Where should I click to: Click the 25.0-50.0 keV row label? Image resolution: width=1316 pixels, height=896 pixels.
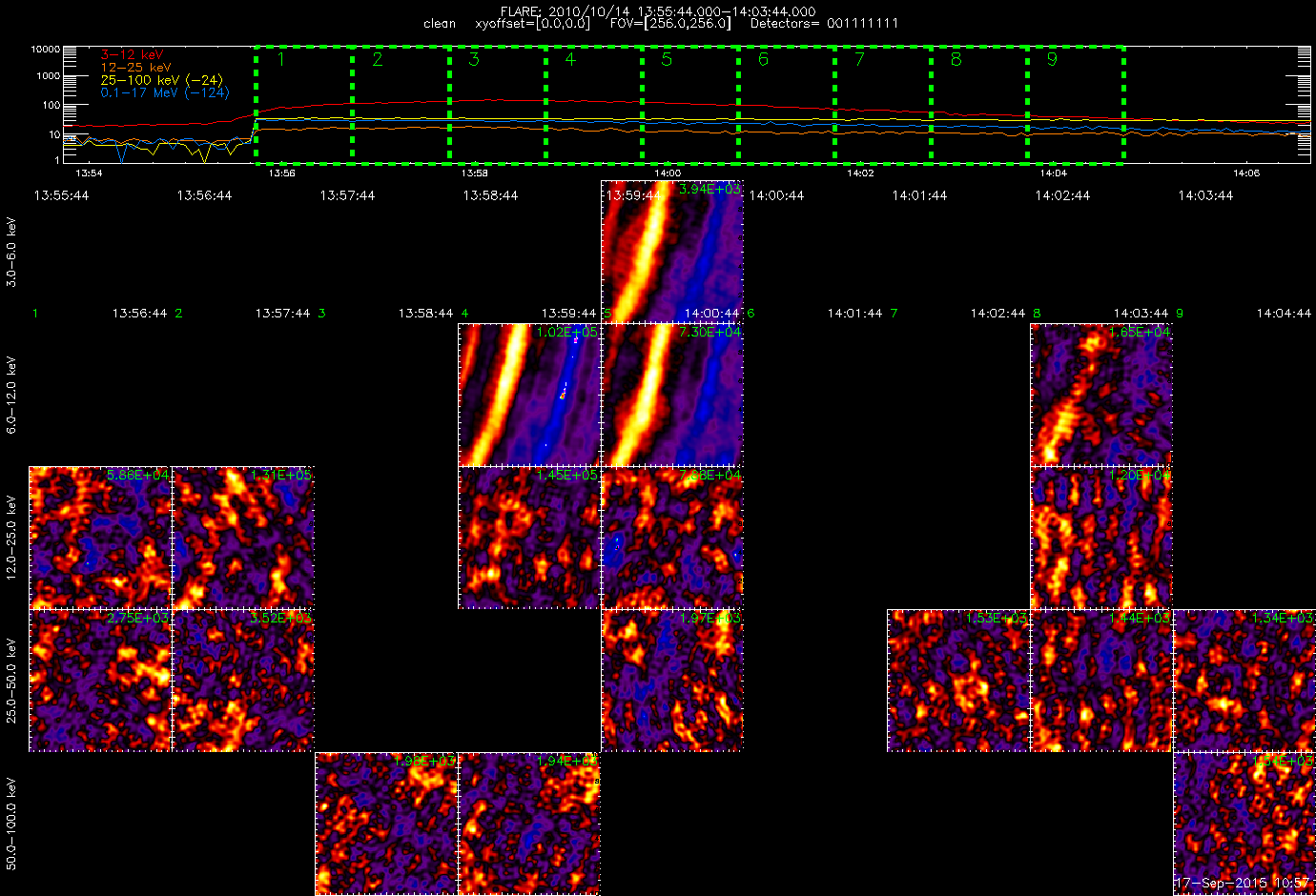(x=11, y=681)
